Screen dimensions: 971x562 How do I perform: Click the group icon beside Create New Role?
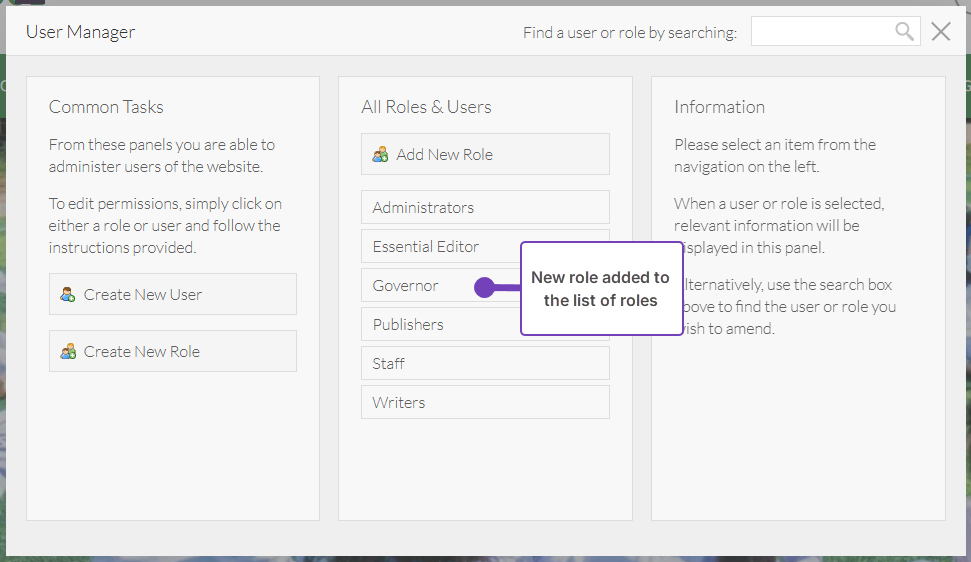click(68, 352)
